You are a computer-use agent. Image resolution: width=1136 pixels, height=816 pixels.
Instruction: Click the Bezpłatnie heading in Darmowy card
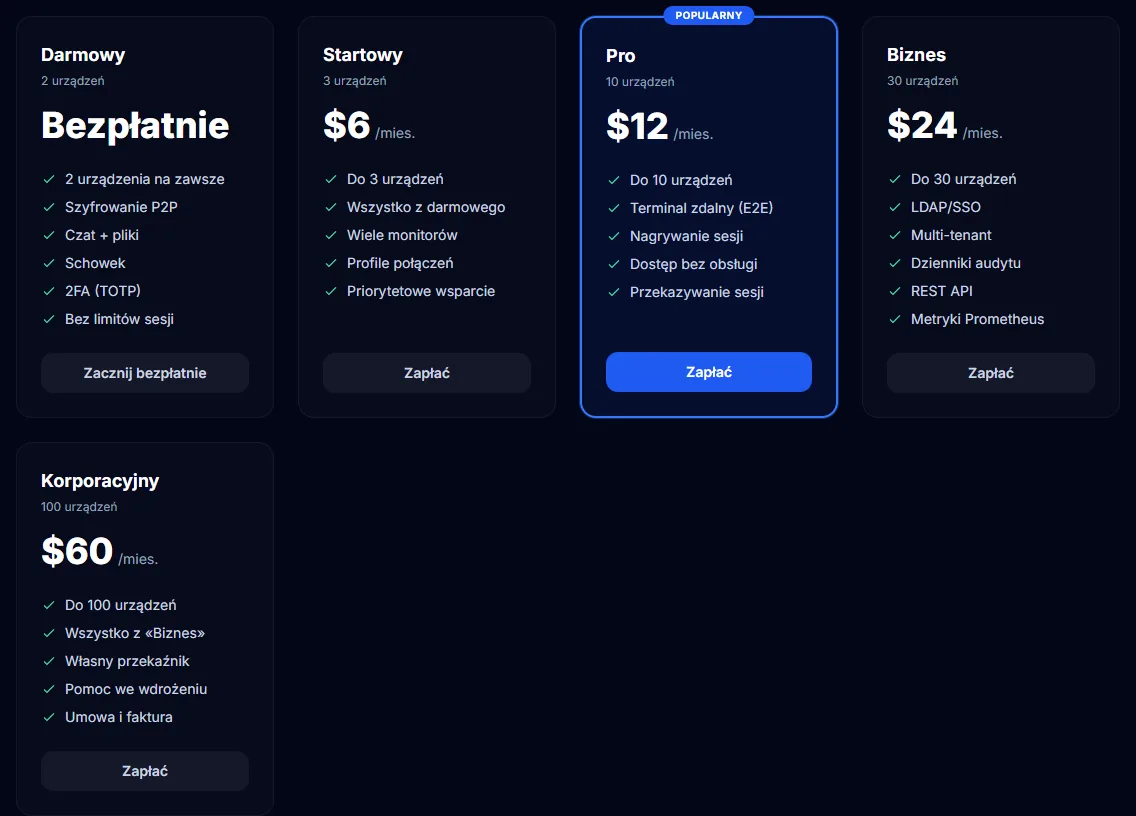pos(135,125)
